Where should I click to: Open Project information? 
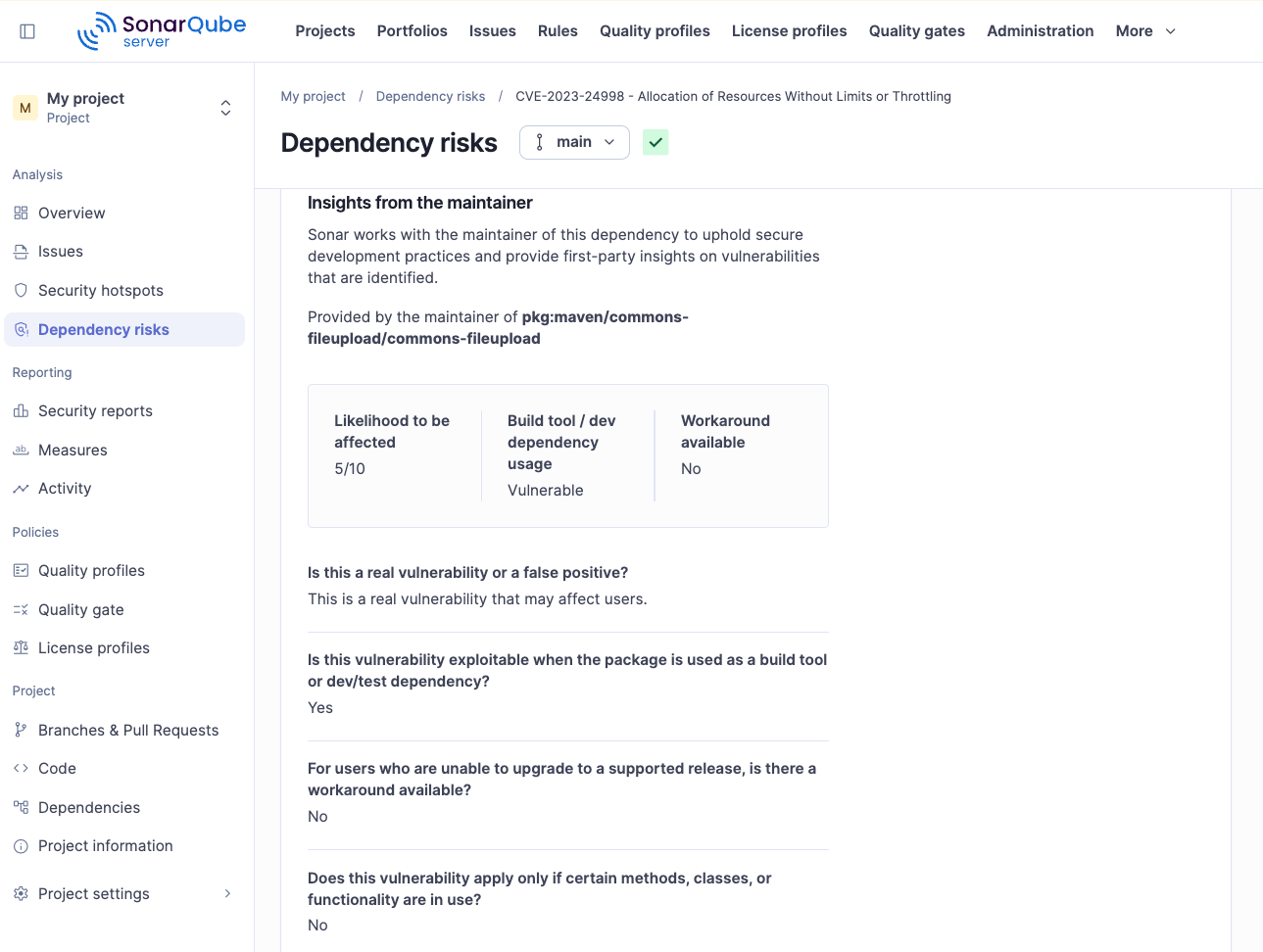[x=105, y=845]
